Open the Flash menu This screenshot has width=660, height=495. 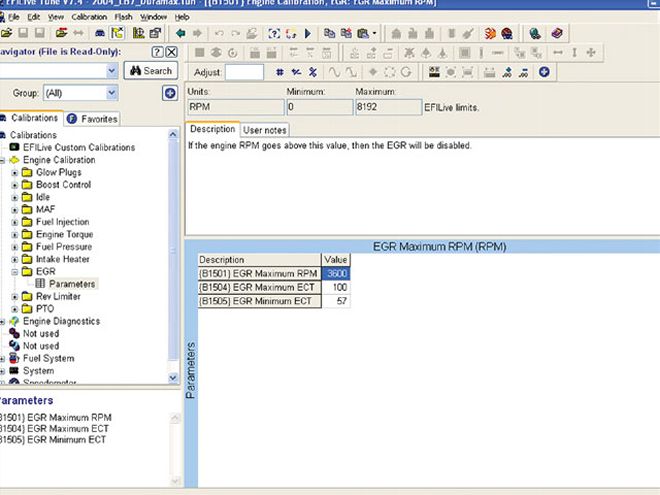coord(123,17)
